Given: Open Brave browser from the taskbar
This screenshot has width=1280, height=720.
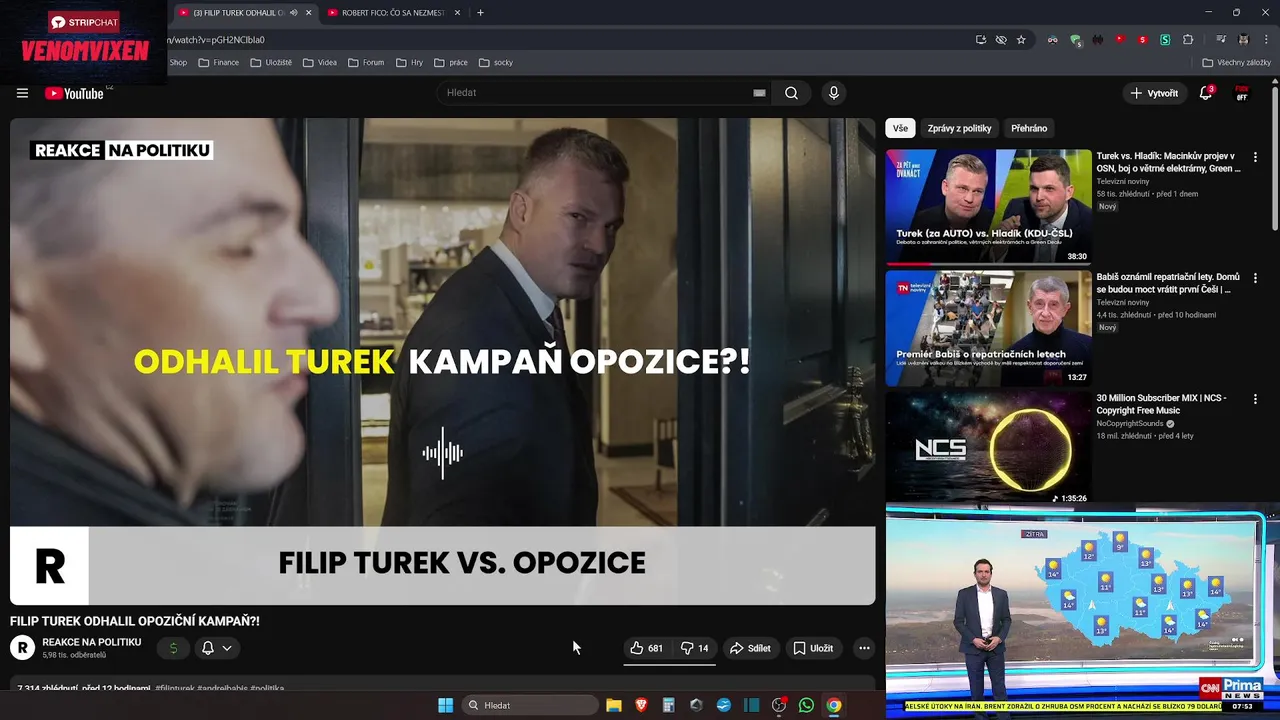Looking at the screenshot, I should pyautogui.click(x=641, y=705).
